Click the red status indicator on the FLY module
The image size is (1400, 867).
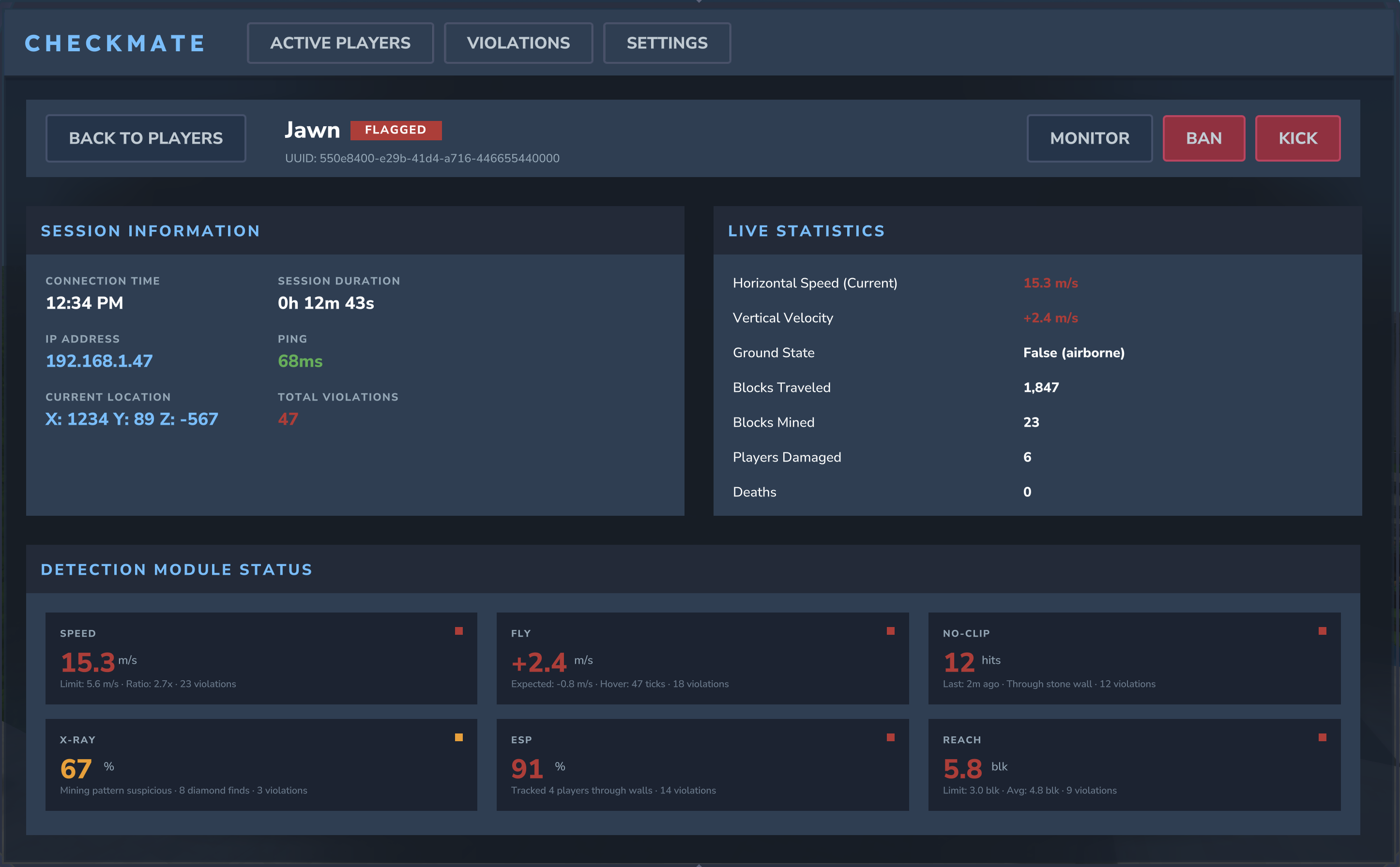point(891,631)
